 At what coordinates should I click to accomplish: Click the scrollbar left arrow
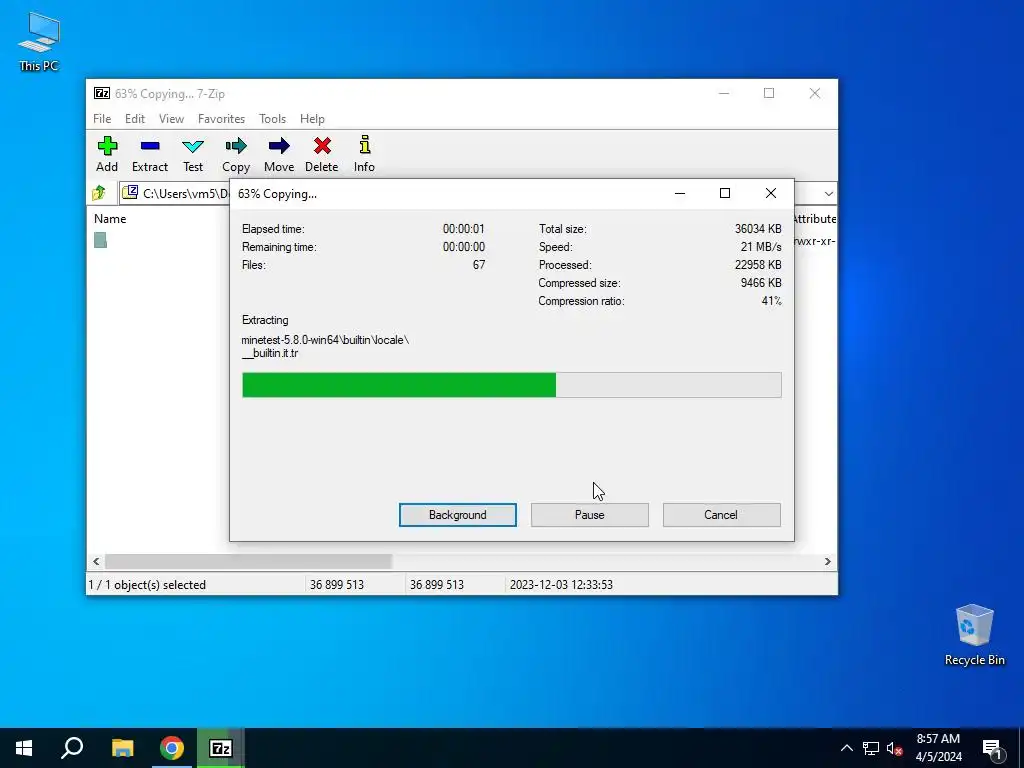click(96, 562)
